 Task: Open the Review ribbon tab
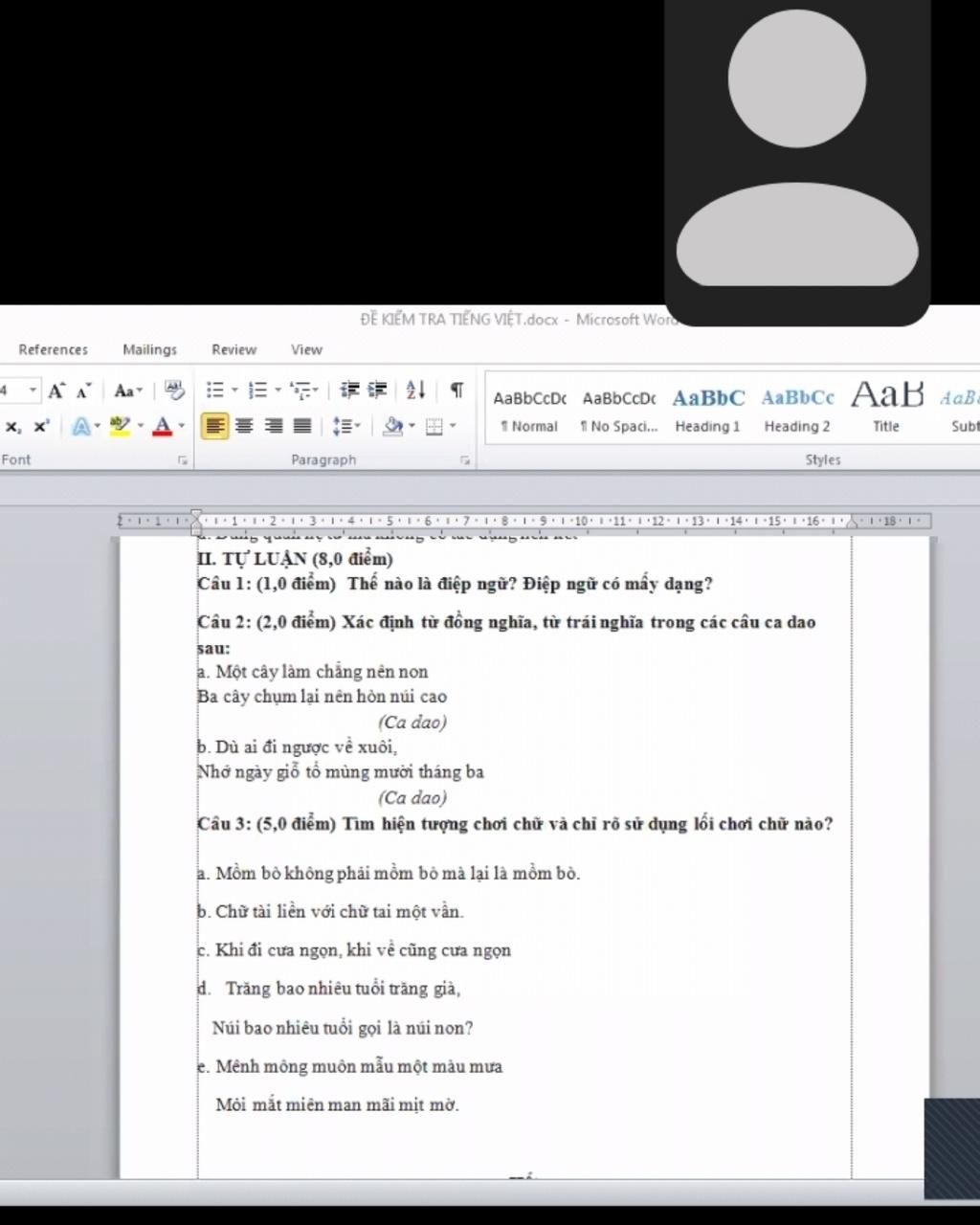(234, 349)
